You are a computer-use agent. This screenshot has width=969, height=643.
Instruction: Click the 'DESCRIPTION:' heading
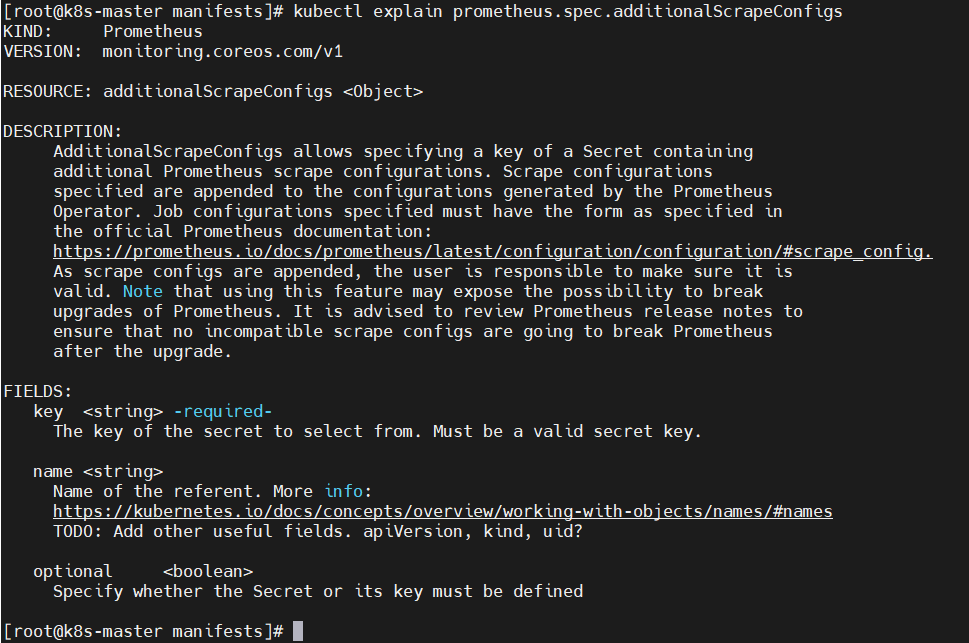click(62, 132)
